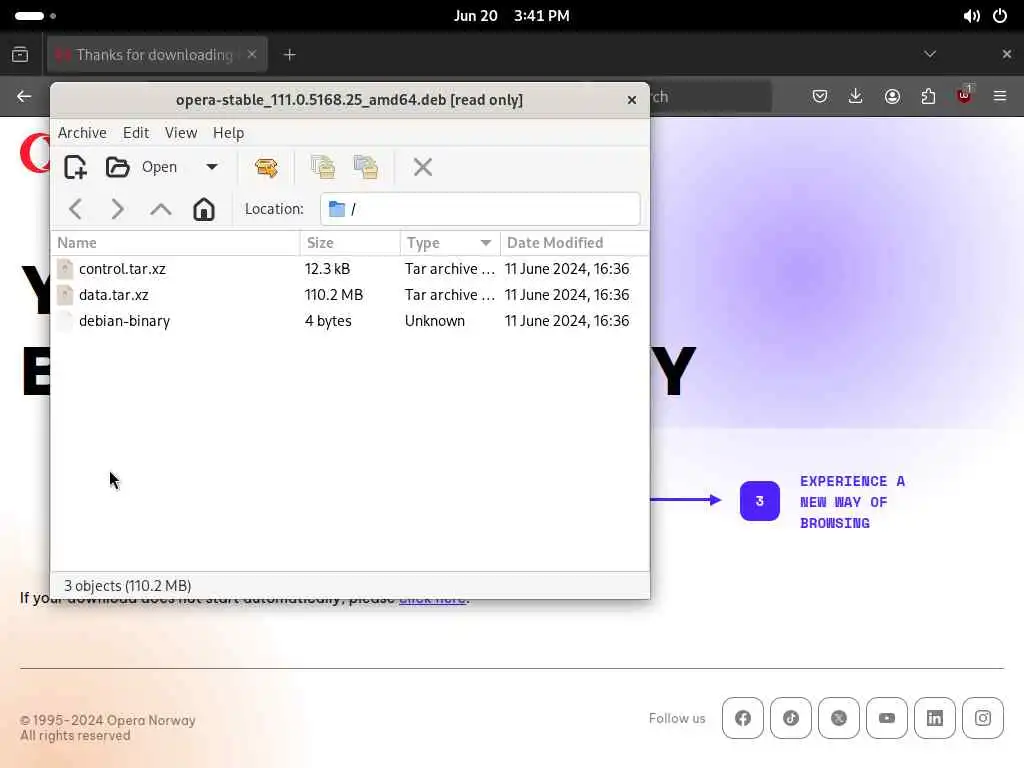The height and width of the screenshot is (768, 1024).
Task: Select the debian-binary file row
Action: [350, 321]
